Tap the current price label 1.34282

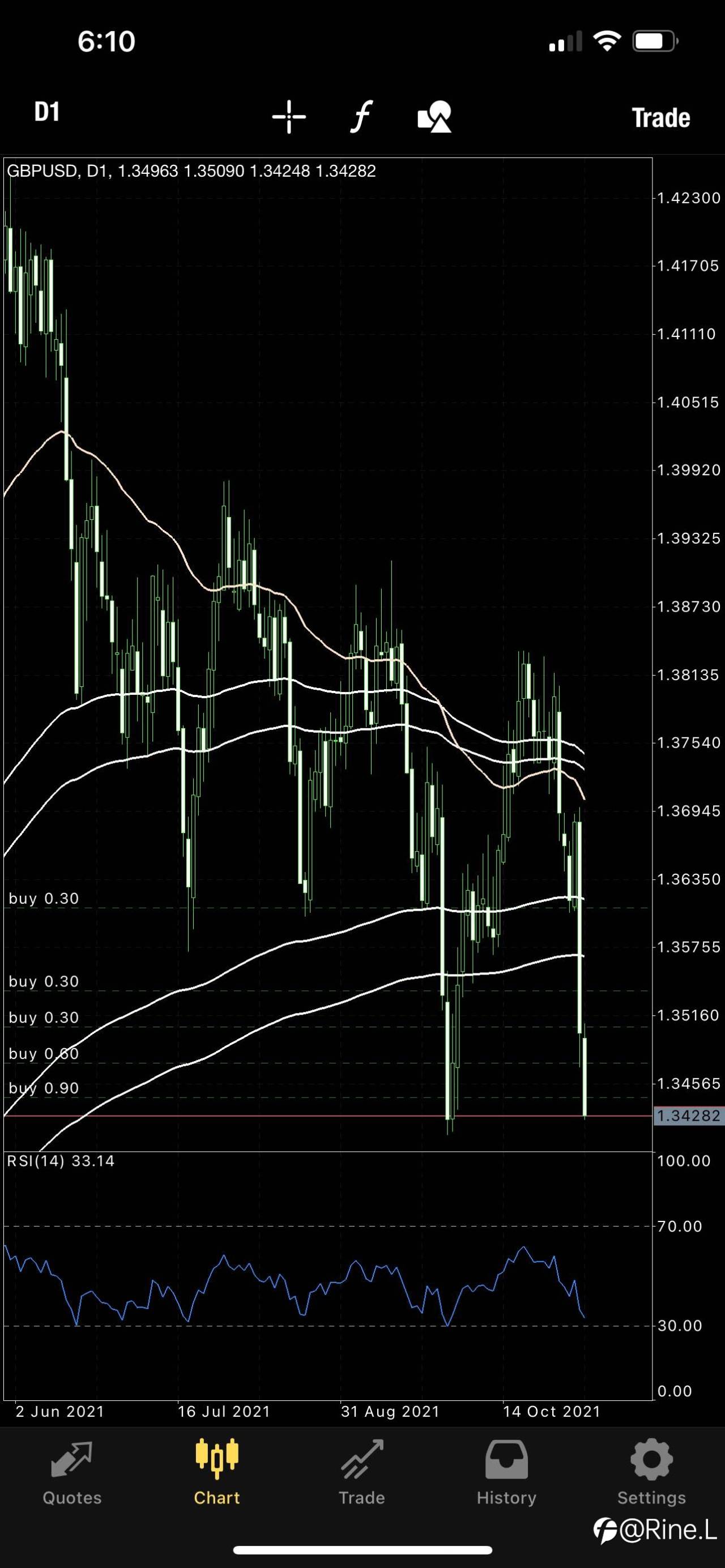[689, 1116]
